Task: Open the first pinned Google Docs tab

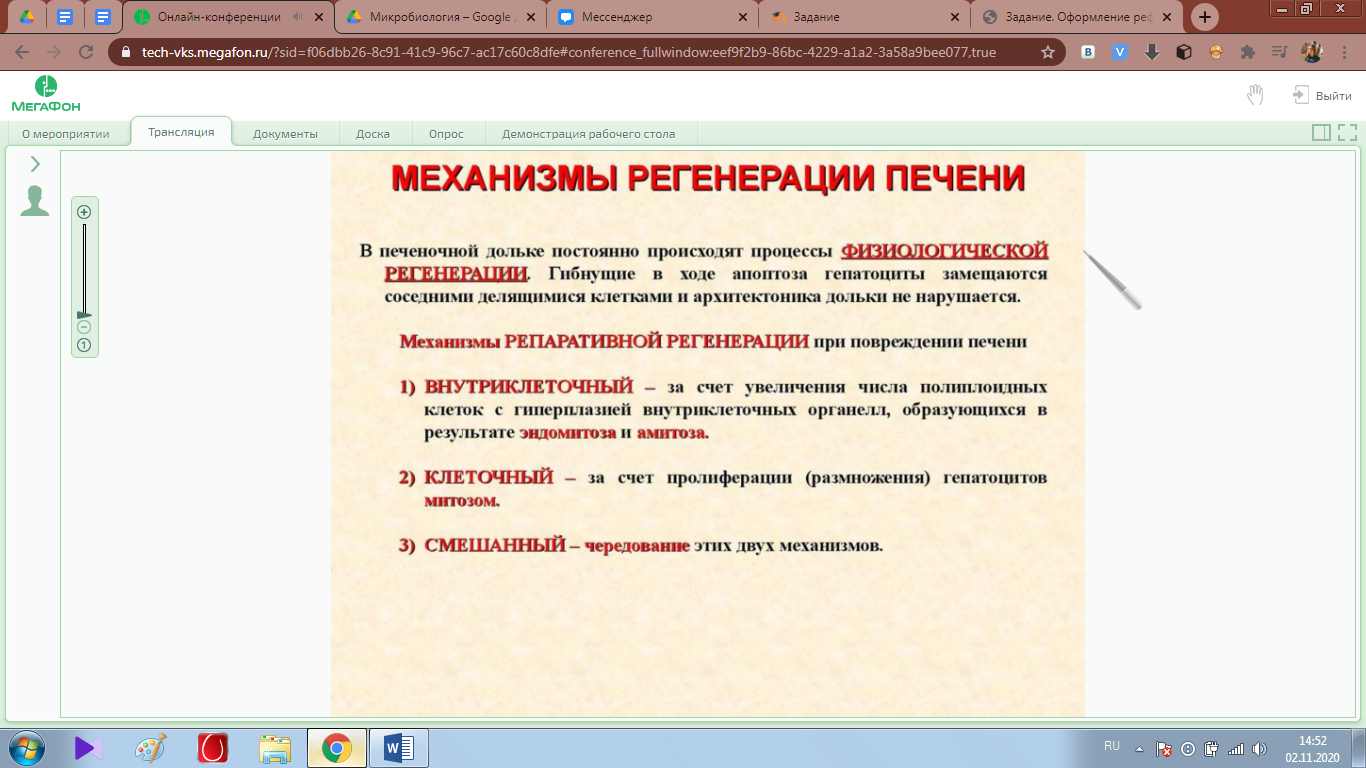Action: click(65, 17)
